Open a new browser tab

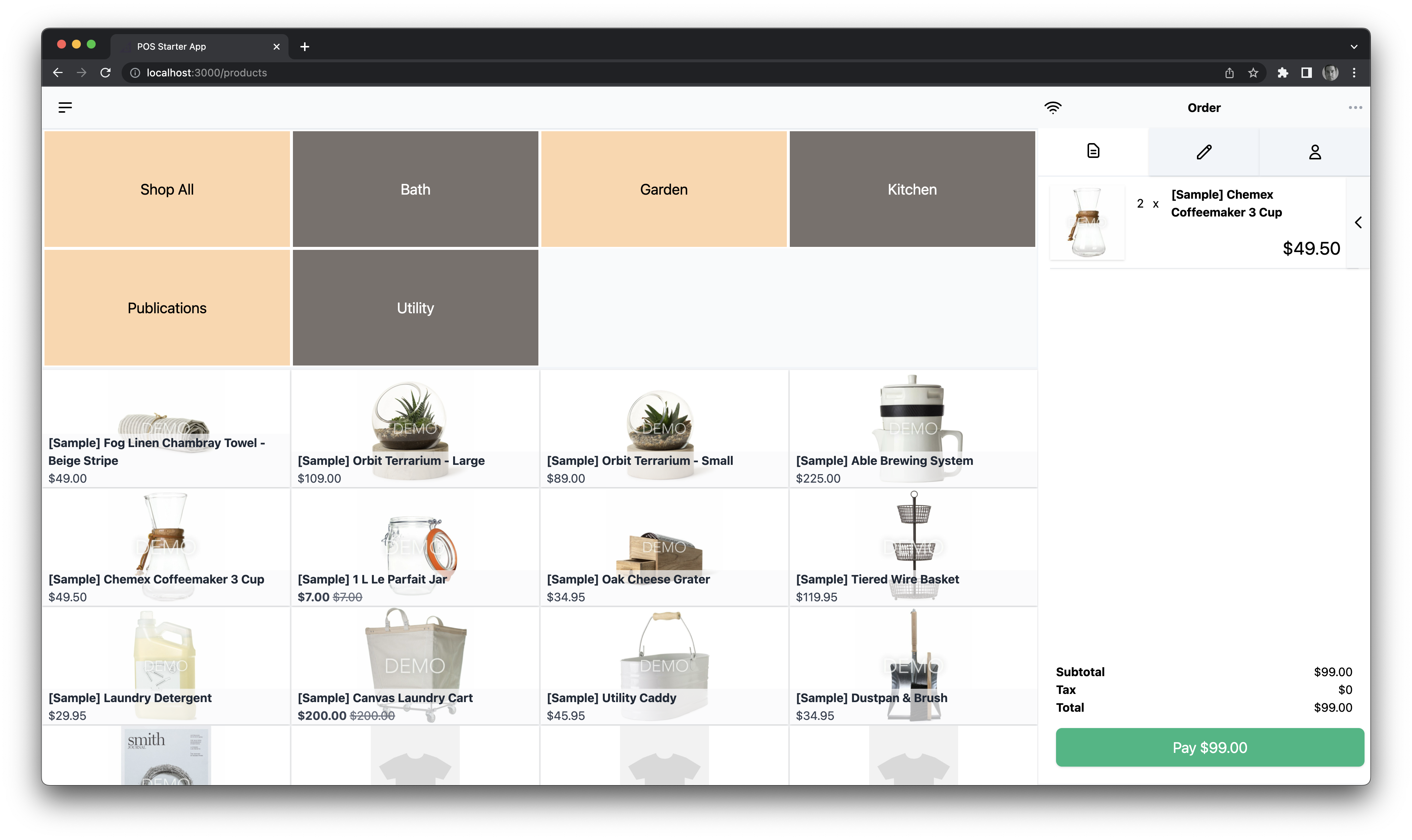[x=304, y=46]
